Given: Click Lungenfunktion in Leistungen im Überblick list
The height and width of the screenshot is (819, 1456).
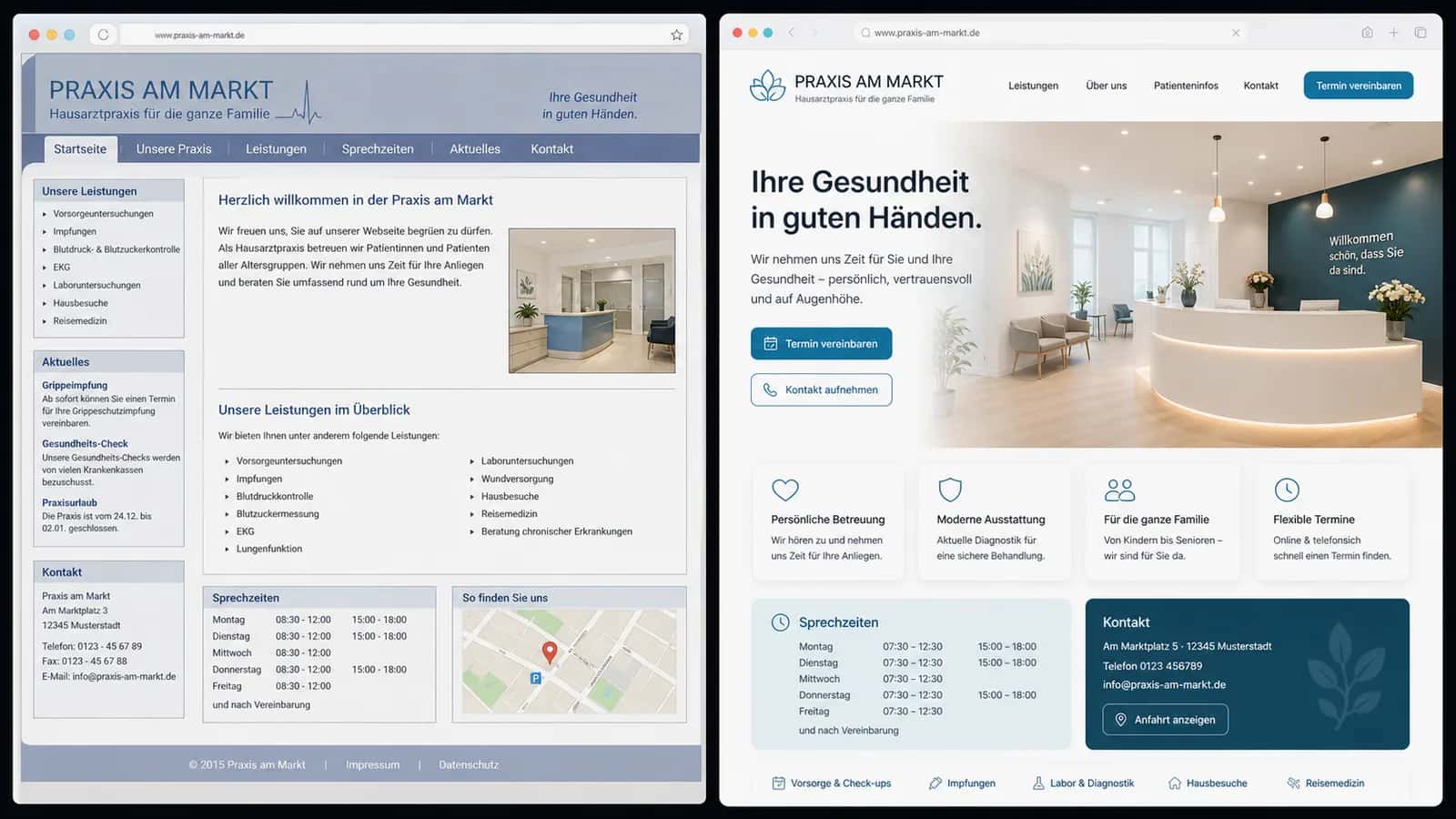Looking at the screenshot, I should 269,549.
